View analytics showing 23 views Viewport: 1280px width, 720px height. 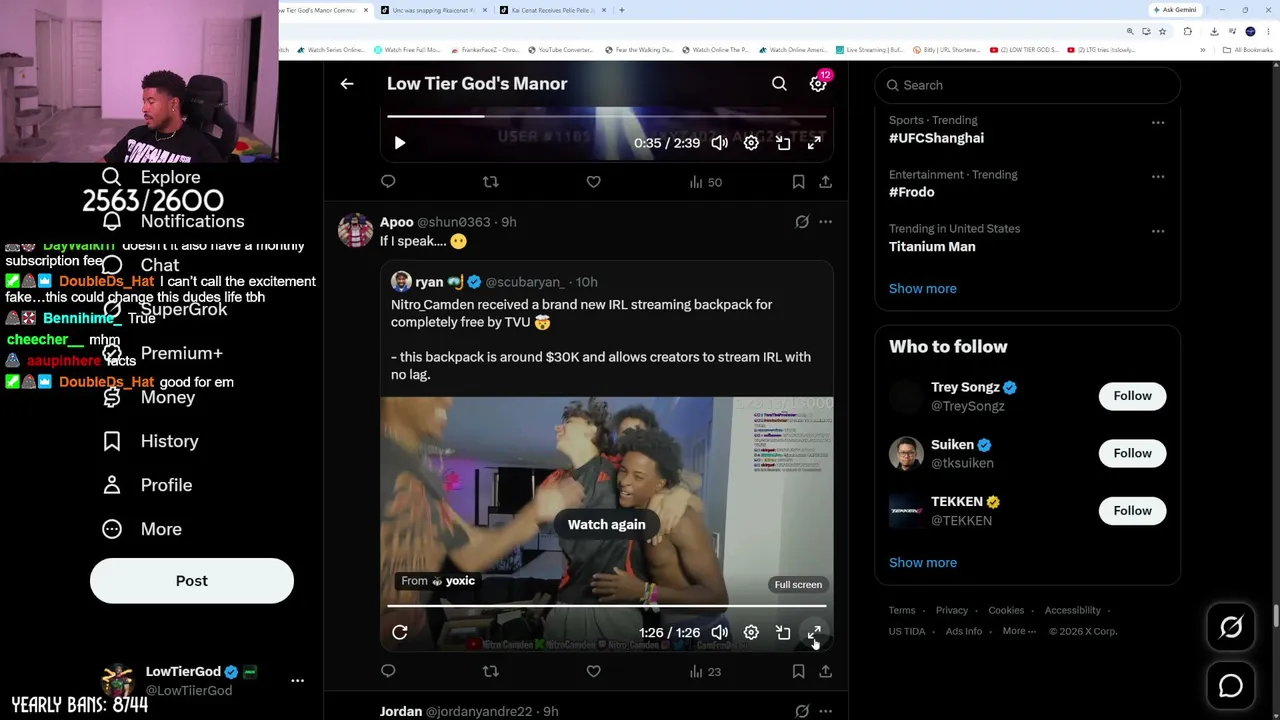[705, 671]
